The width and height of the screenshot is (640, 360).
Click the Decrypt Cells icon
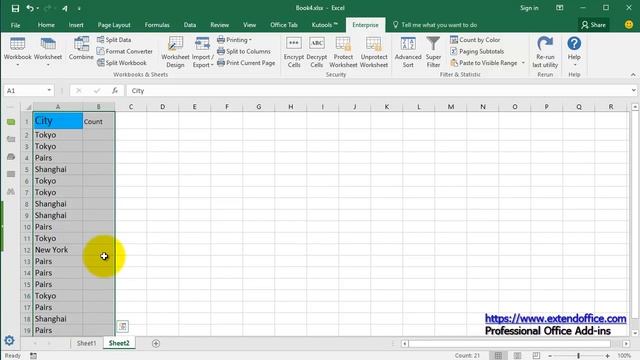pos(317,52)
